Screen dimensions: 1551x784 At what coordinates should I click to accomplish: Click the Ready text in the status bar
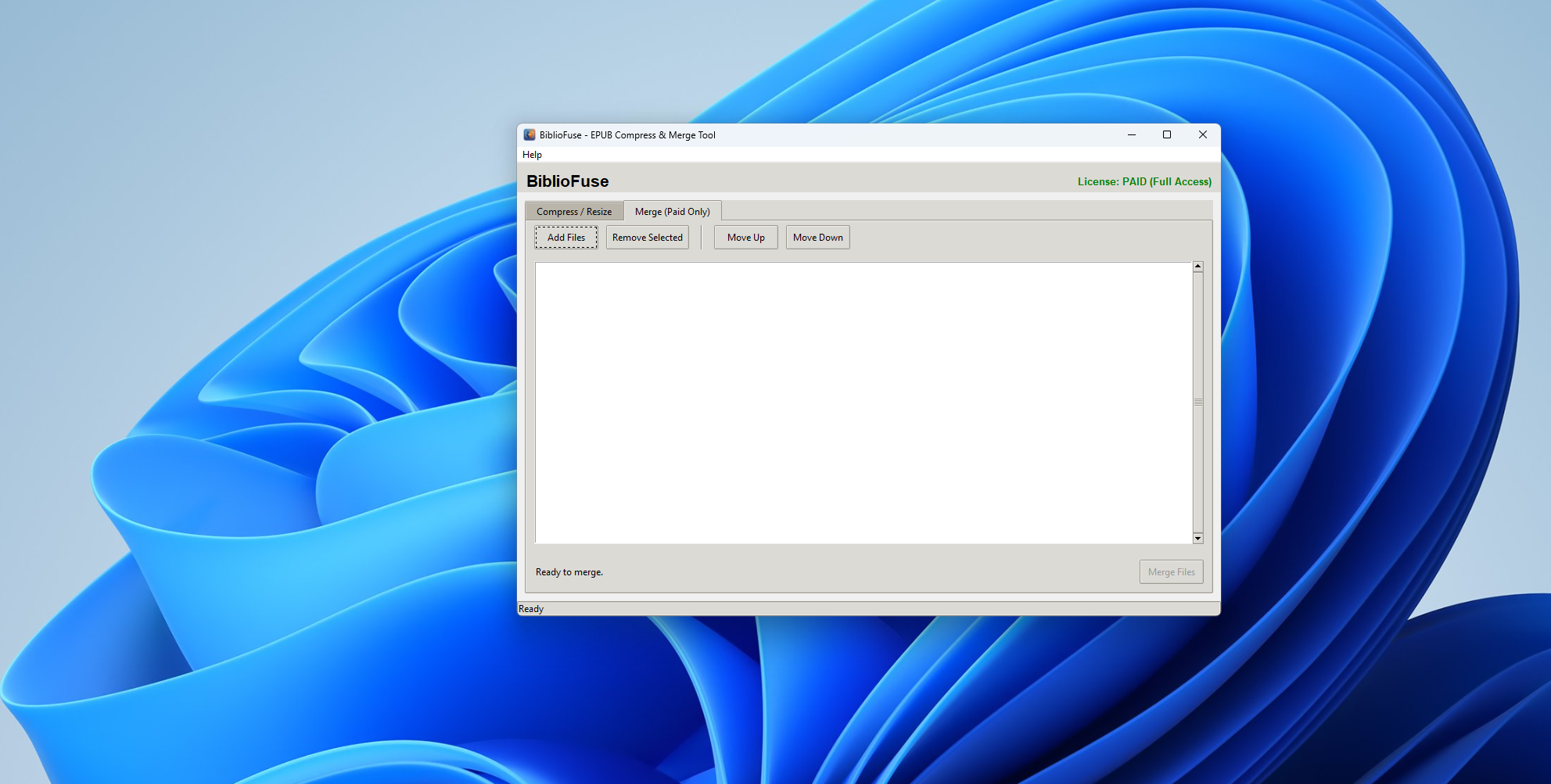pos(531,608)
